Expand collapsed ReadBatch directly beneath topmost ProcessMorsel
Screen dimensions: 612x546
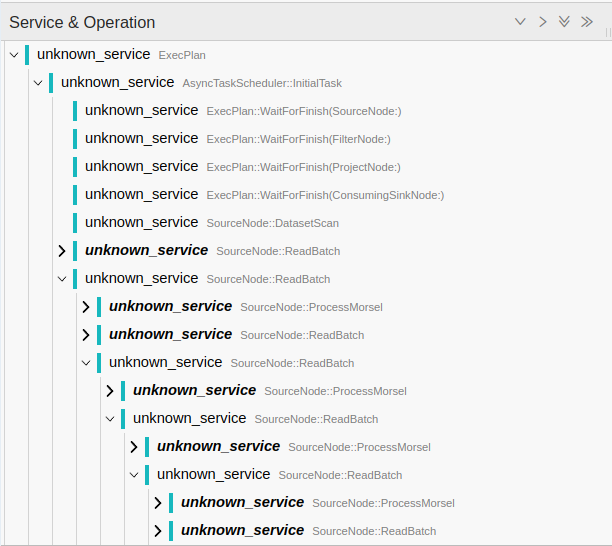[x=86, y=335]
